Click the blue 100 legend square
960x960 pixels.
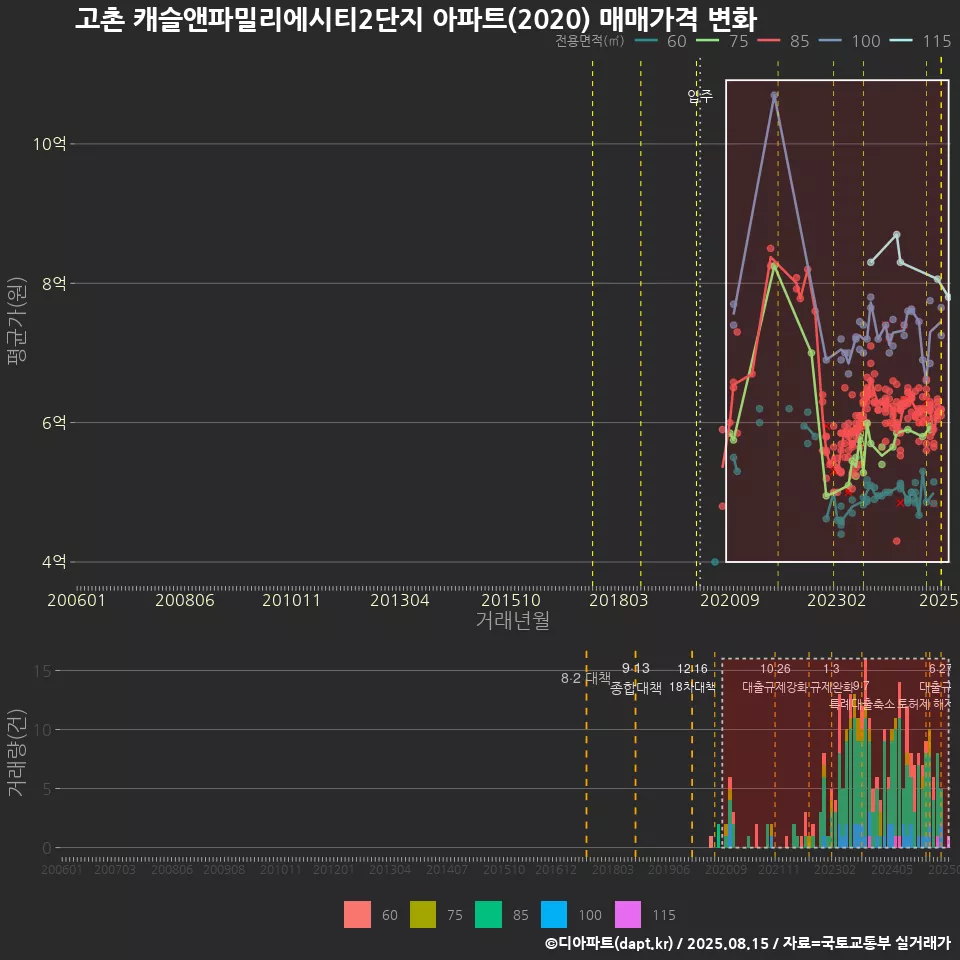click(553, 915)
